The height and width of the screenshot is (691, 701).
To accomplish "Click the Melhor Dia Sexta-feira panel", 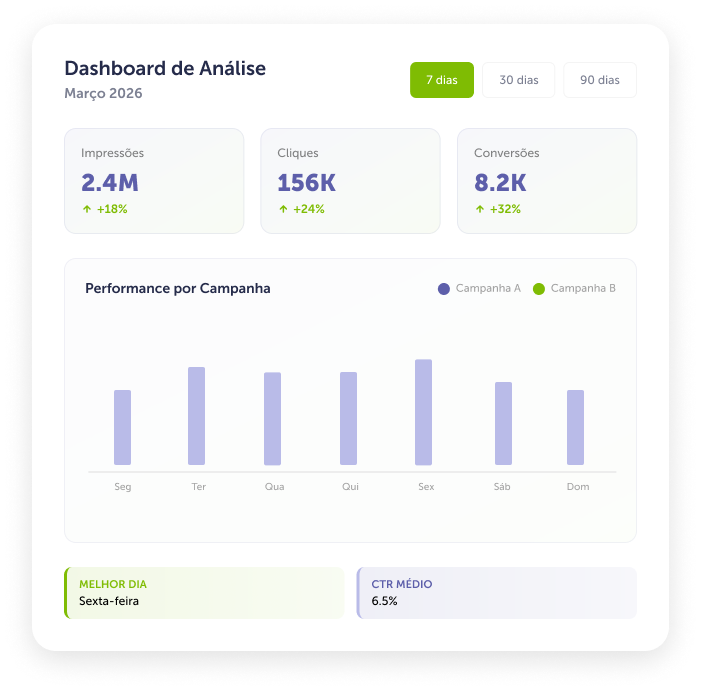I will [x=204, y=593].
